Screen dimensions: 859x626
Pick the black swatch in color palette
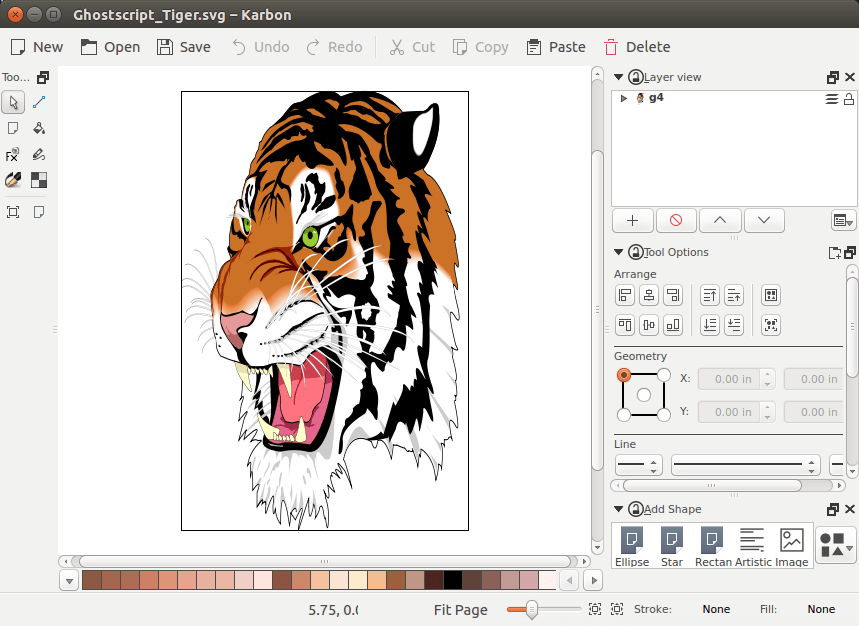pos(453,580)
